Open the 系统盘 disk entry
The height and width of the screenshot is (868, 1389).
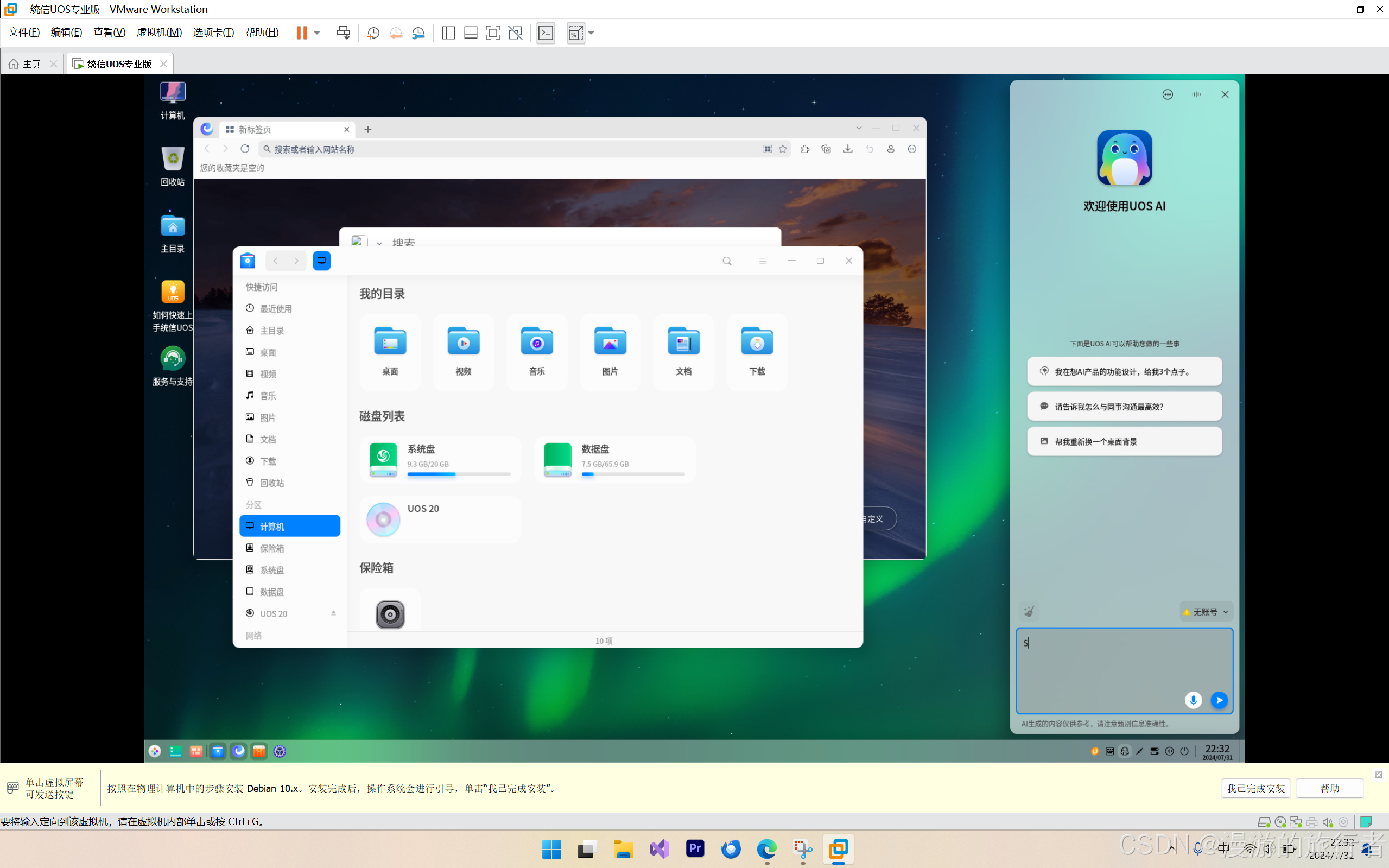pyautogui.click(x=441, y=460)
